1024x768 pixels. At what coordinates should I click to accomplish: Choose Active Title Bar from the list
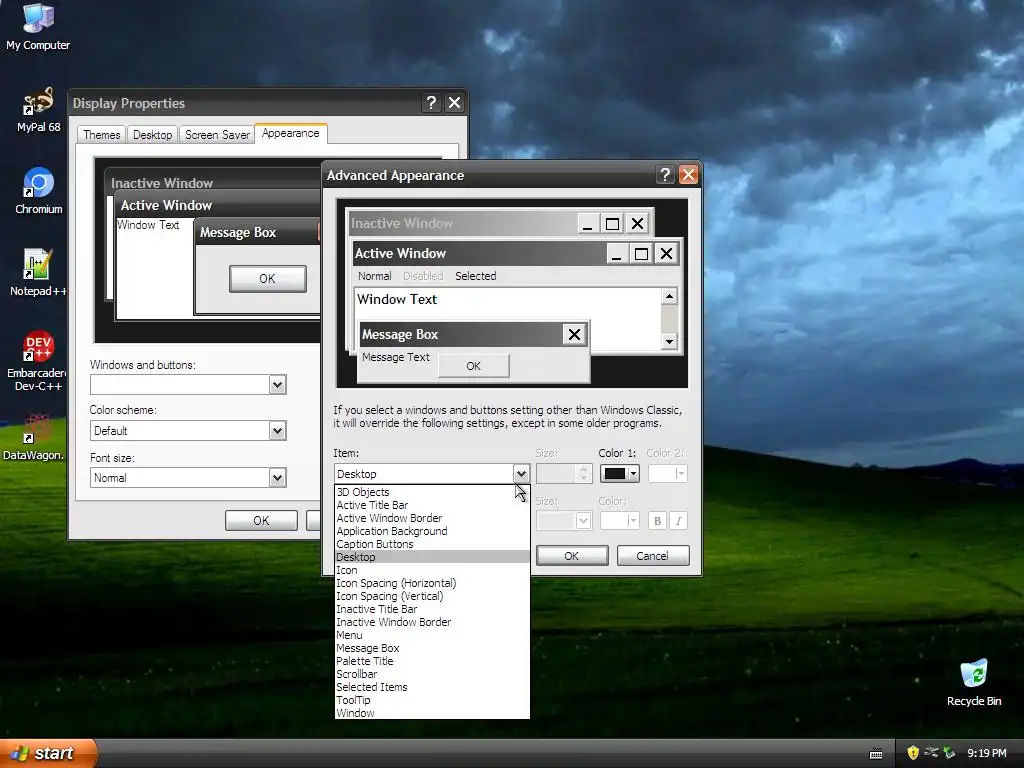click(432, 505)
